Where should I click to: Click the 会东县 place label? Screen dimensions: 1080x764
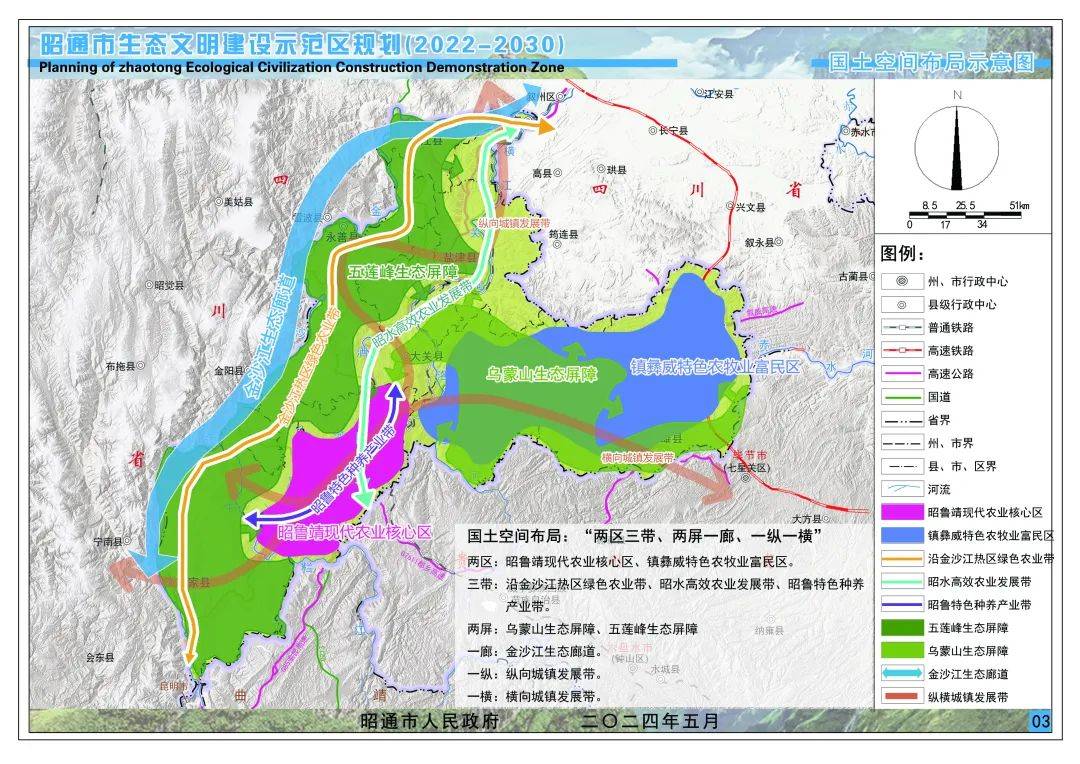(x=101, y=657)
